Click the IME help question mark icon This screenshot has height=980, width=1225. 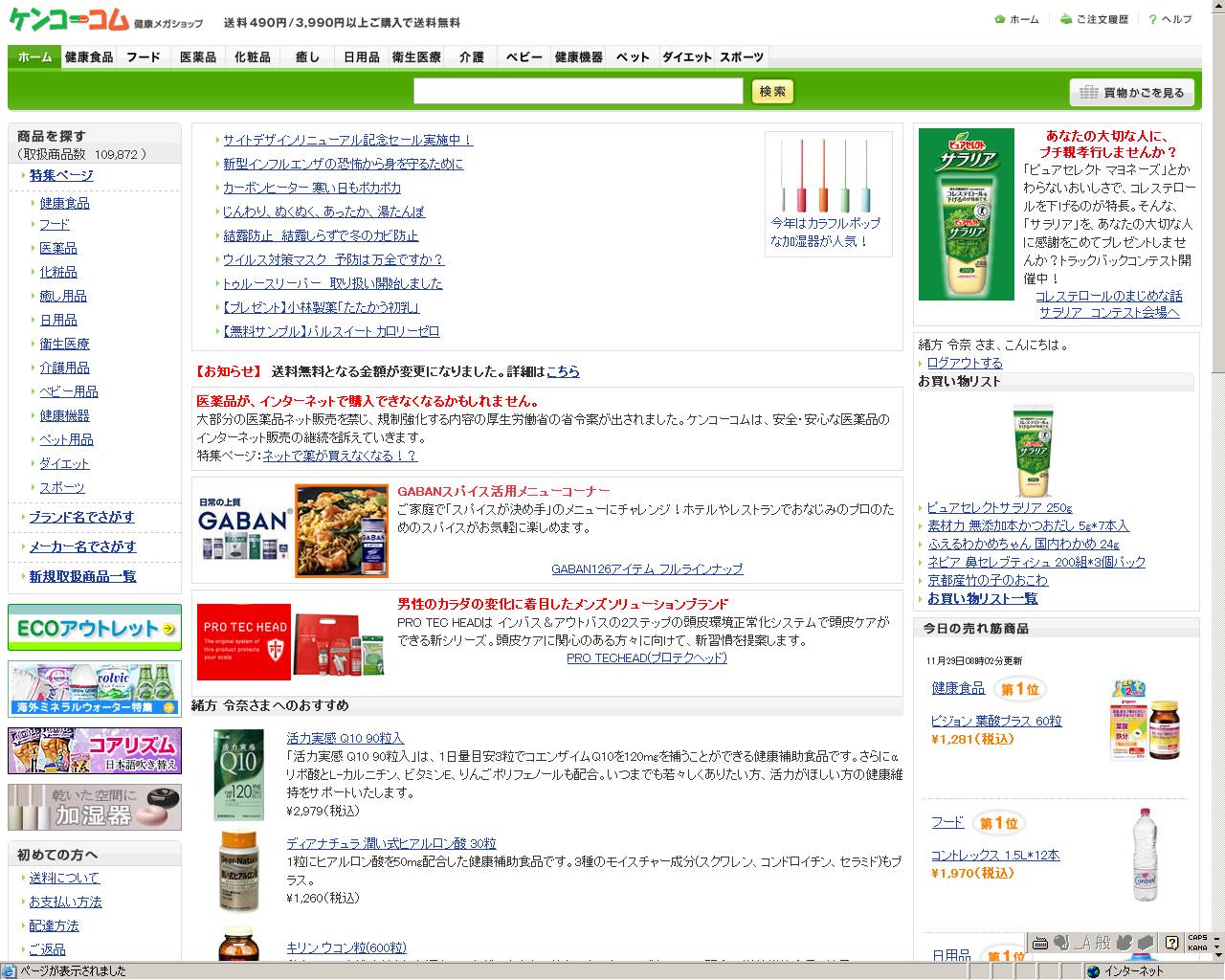pyautogui.click(x=1171, y=943)
